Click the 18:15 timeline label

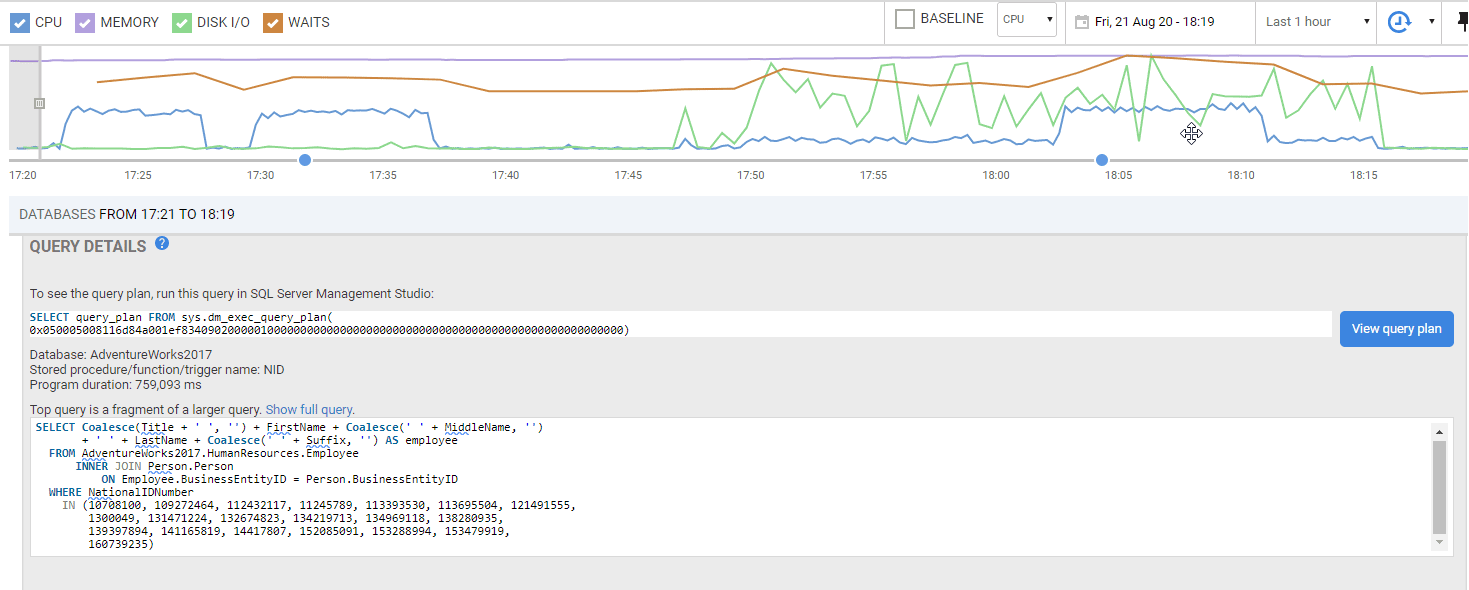(x=1363, y=175)
